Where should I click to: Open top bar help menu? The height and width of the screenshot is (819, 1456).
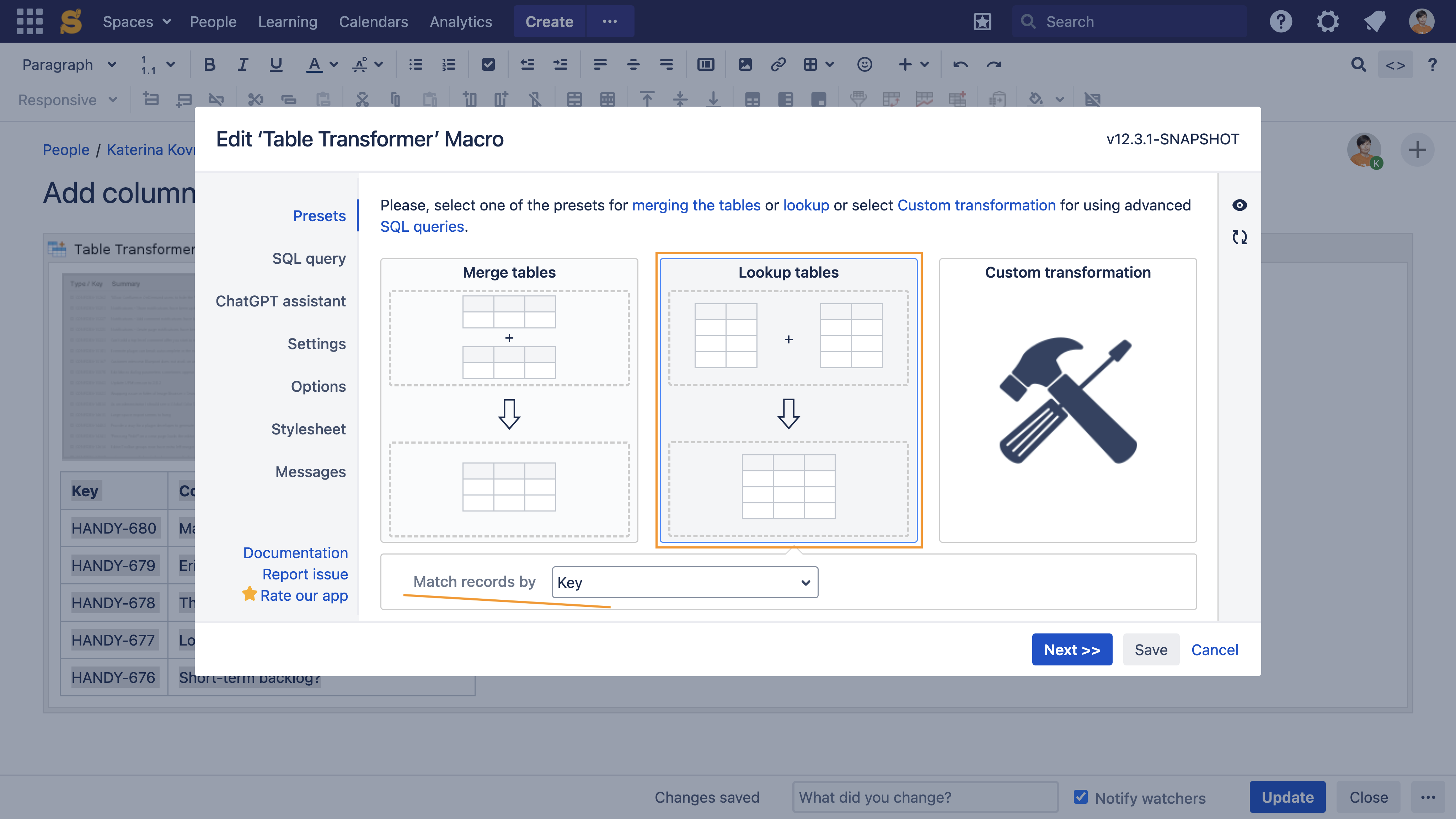coord(1281,21)
